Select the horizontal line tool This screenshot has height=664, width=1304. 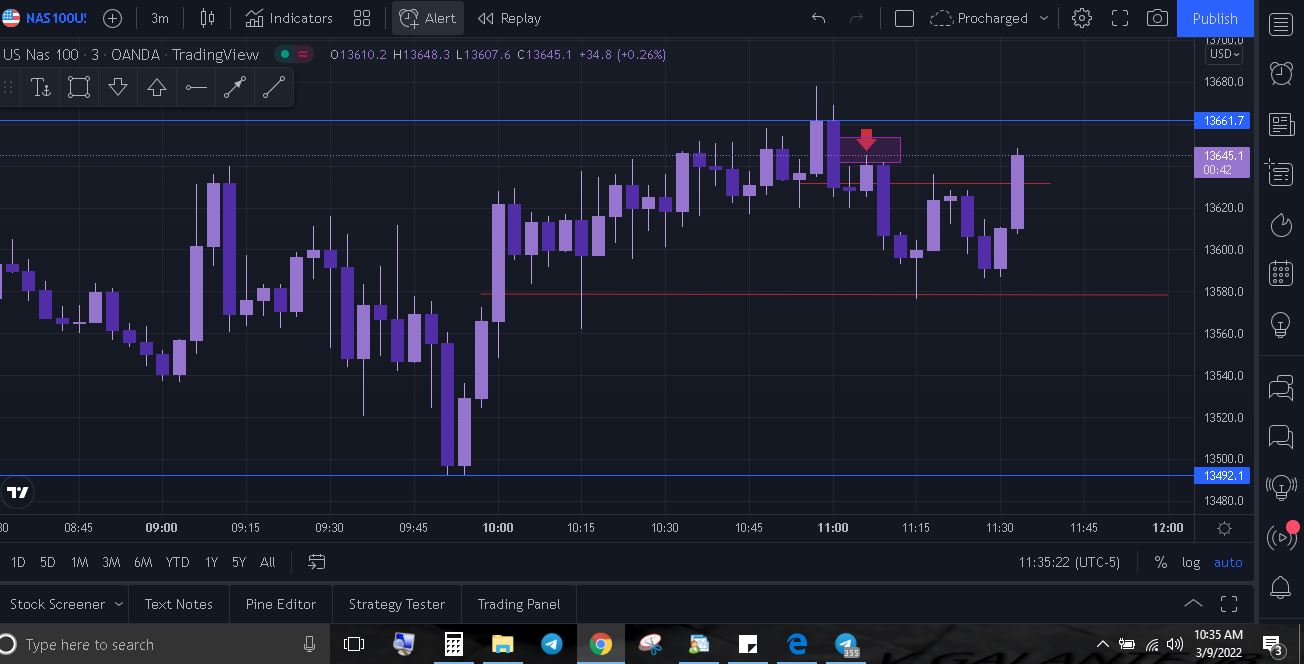coord(196,88)
